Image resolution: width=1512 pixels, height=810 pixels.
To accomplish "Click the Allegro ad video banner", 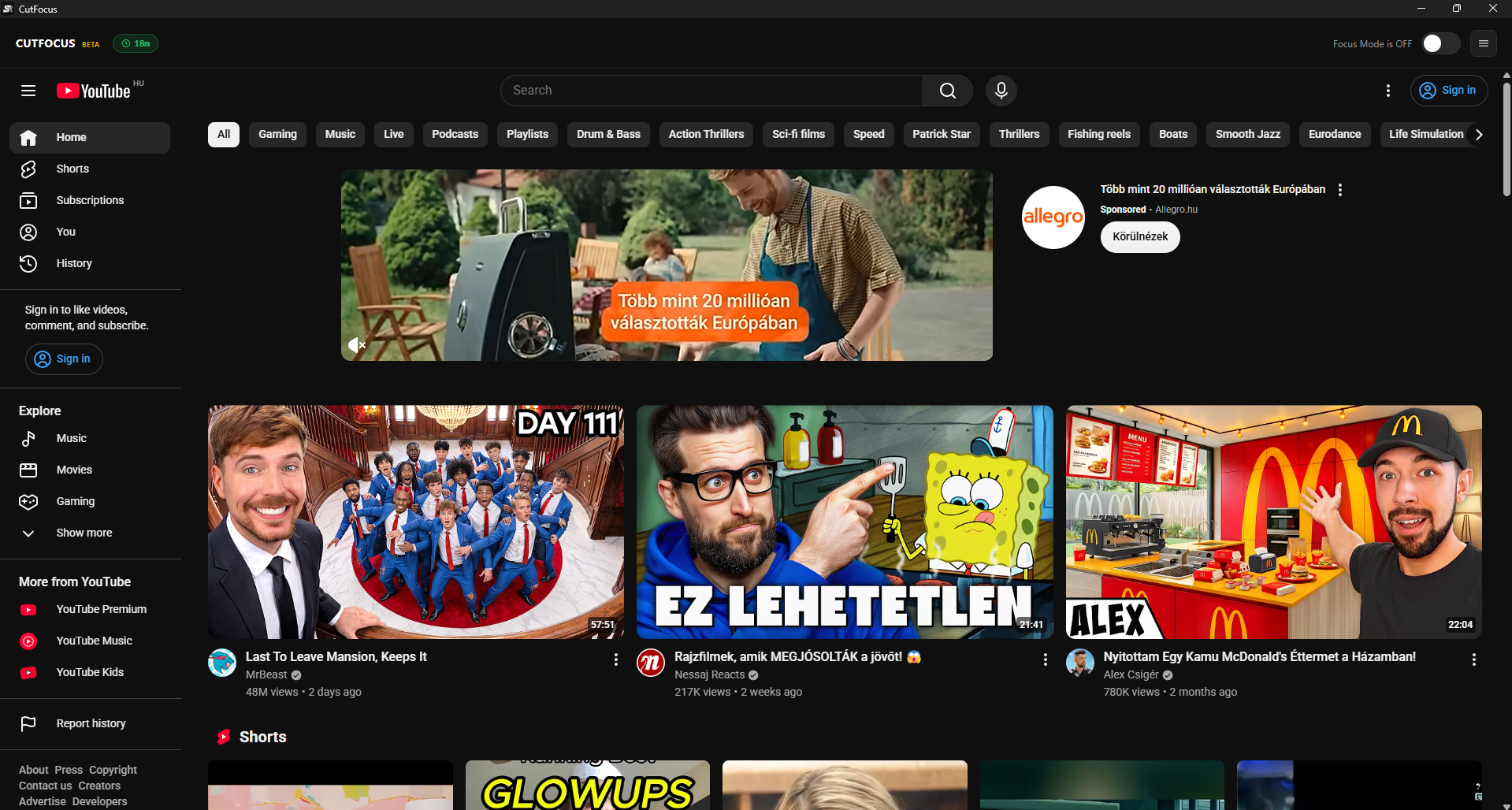I will [667, 266].
